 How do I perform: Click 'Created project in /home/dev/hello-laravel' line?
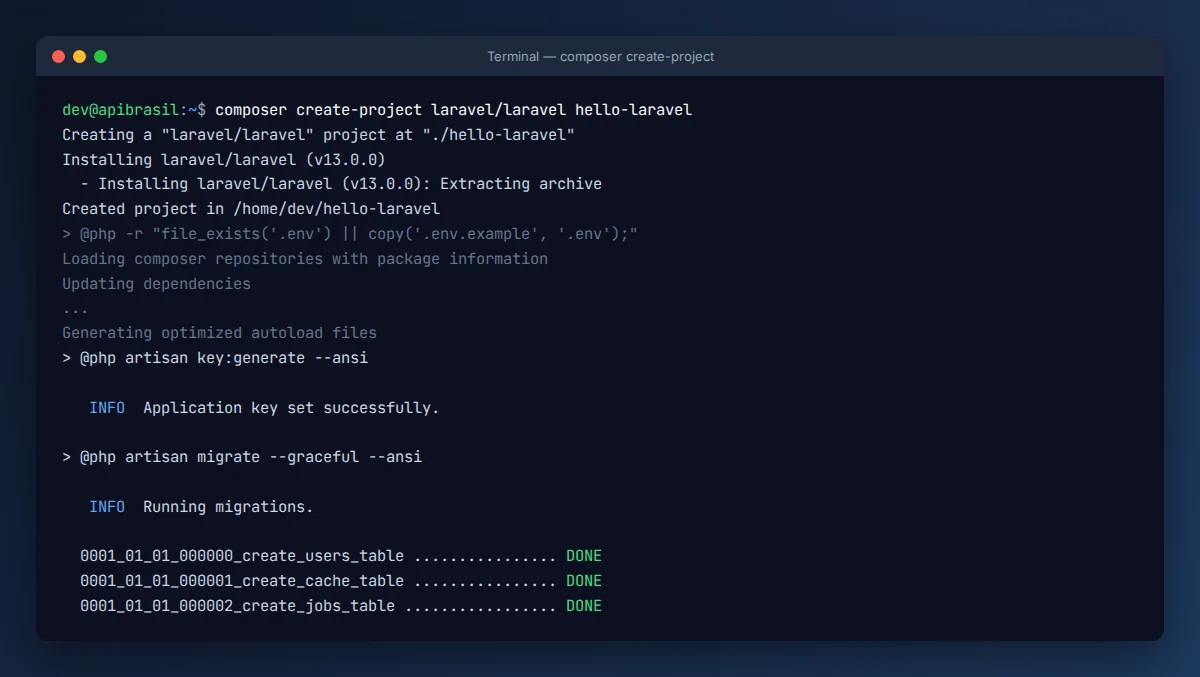(x=251, y=209)
